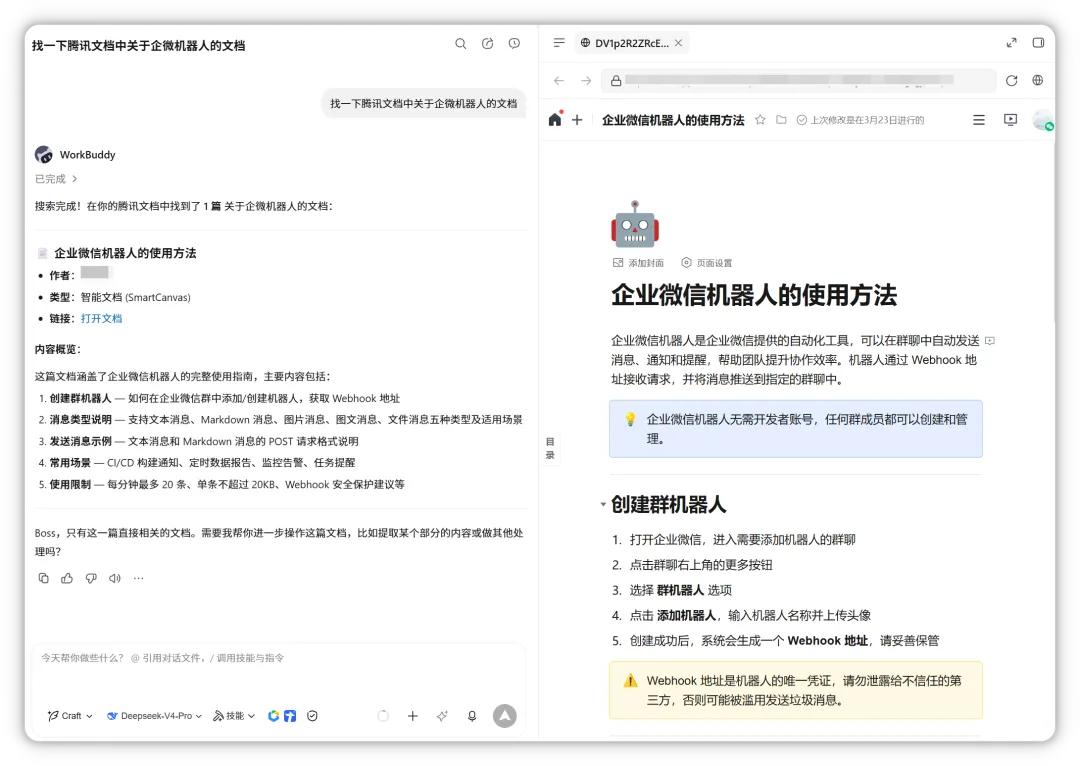Viewport: 1080px width, 766px height.
Task: Click the user message bubble
Action: point(424,103)
